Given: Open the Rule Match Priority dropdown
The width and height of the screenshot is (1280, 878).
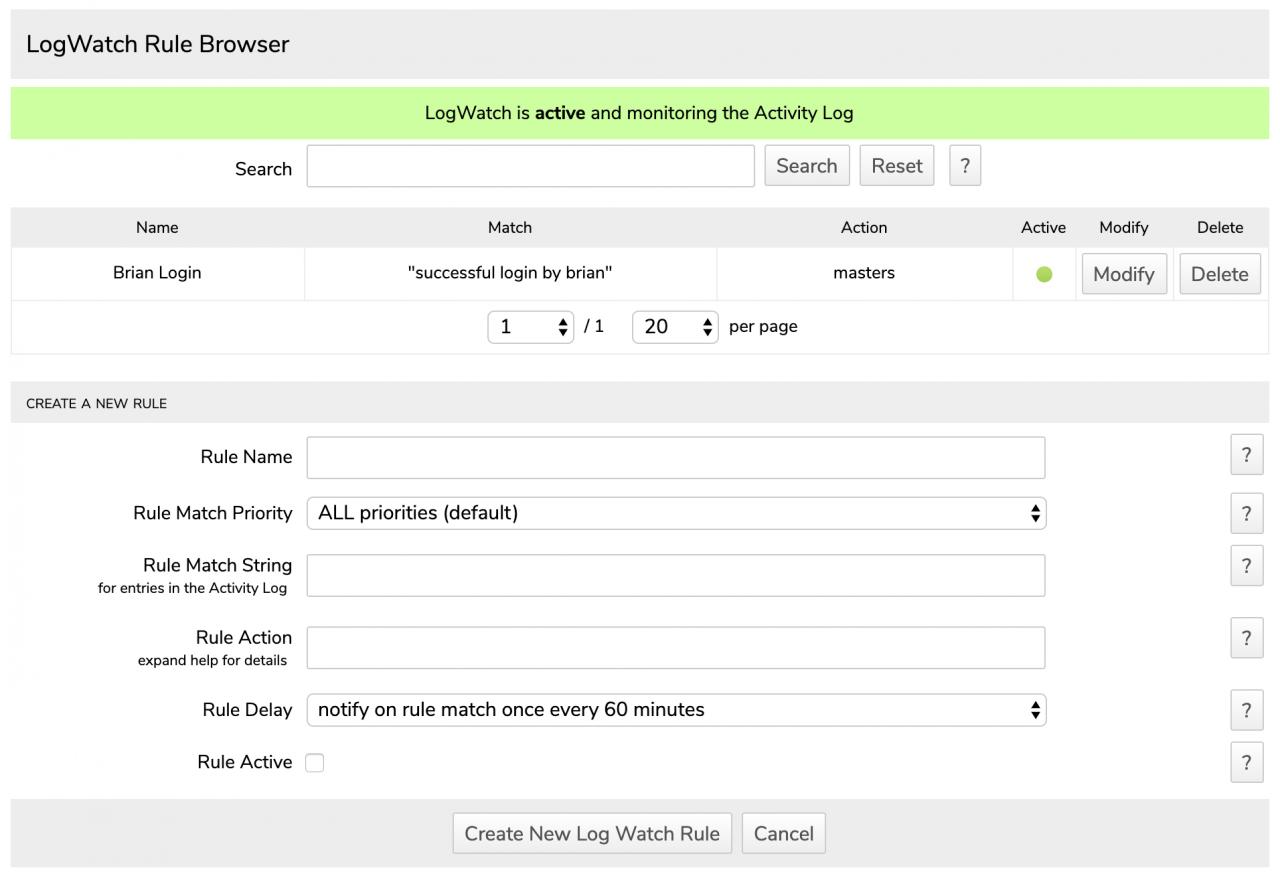Looking at the screenshot, I should 675,513.
